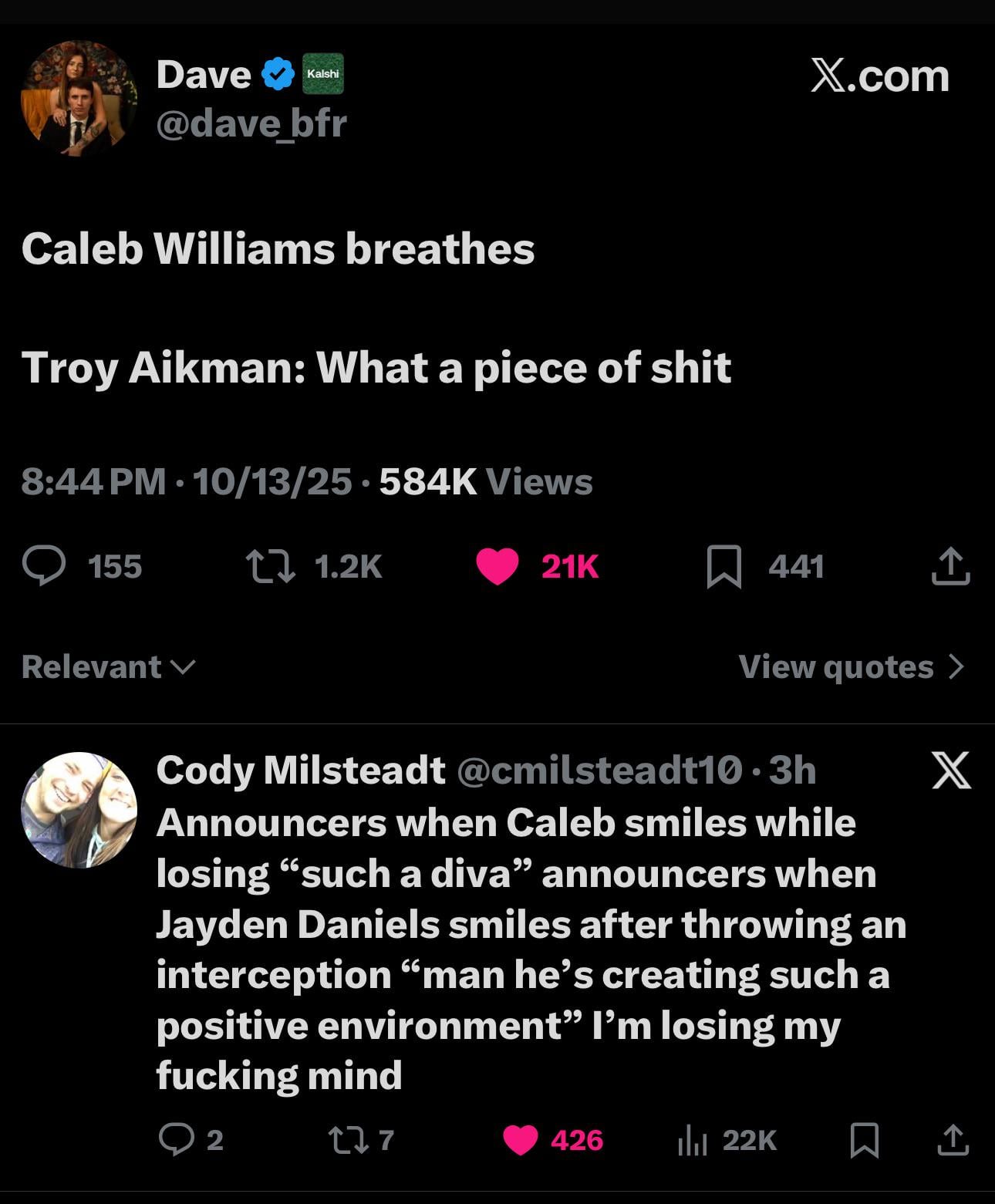The width and height of the screenshot is (995, 1204).
Task: Unlike the main post with 21K likes
Action: click(x=497, y=566)
